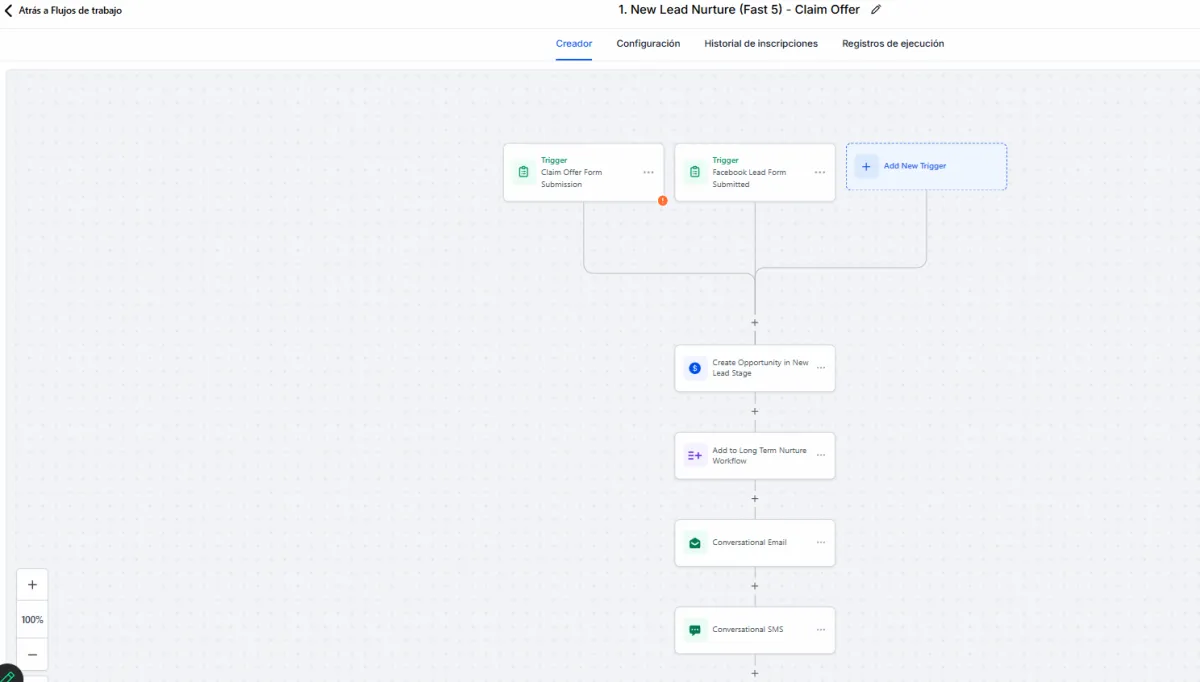Viewport: 1200px width, 682px height.
Task: Open options for Add to Long Term Nurture
Action: 821,455
